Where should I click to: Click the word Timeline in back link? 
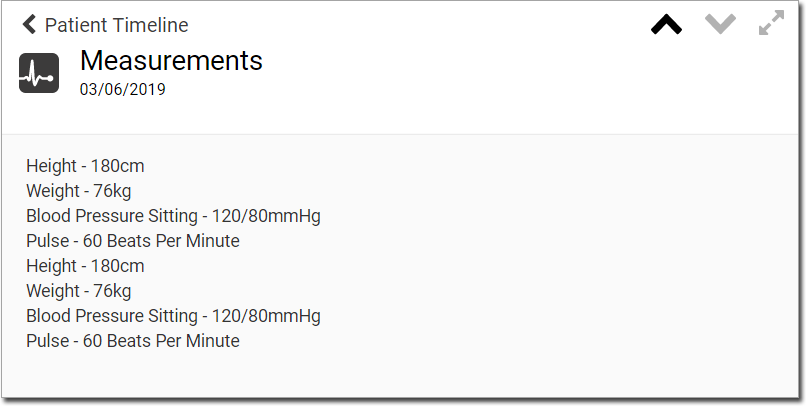(x=150, y=25)
